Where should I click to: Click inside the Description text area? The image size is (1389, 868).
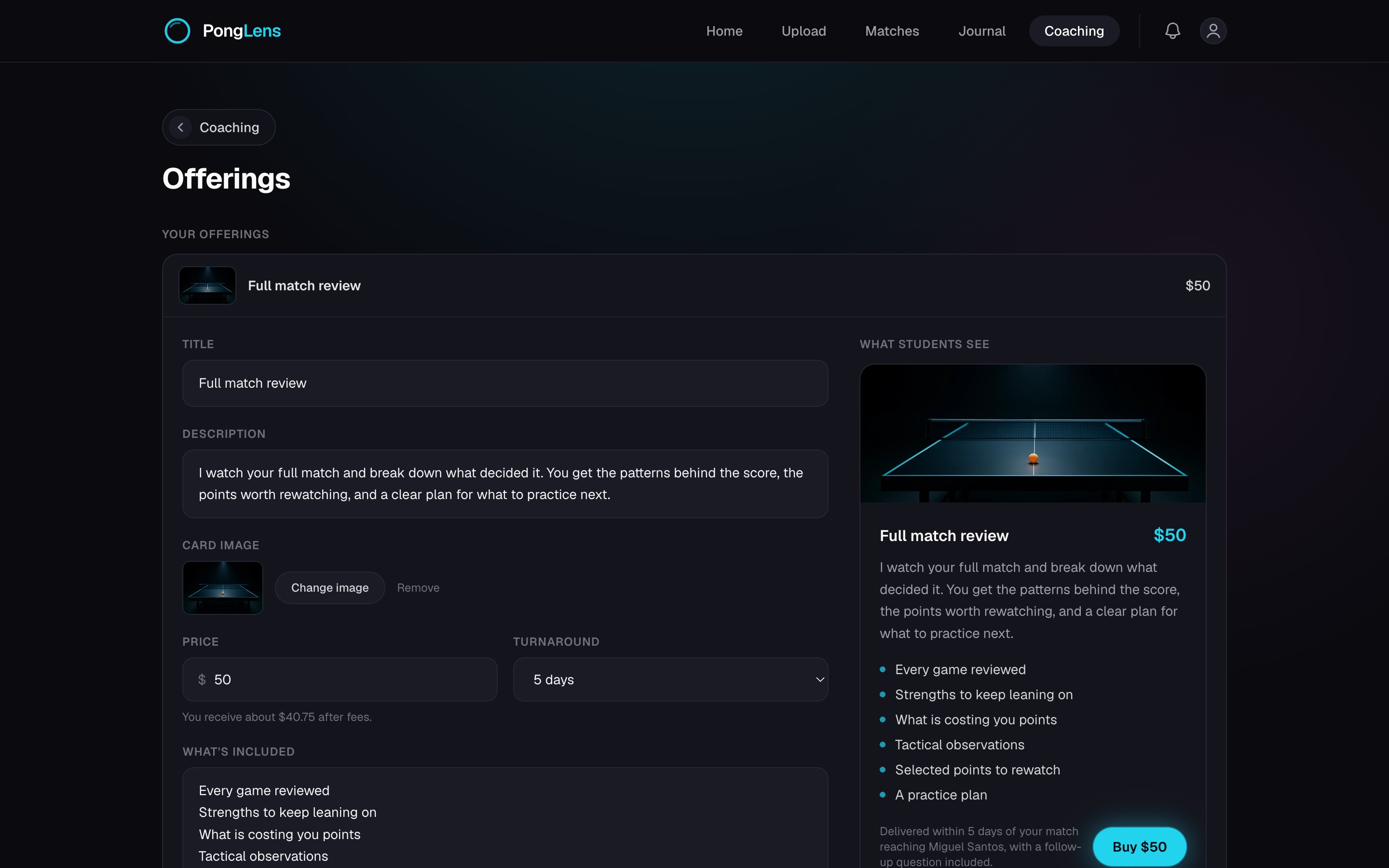[504, 484]
